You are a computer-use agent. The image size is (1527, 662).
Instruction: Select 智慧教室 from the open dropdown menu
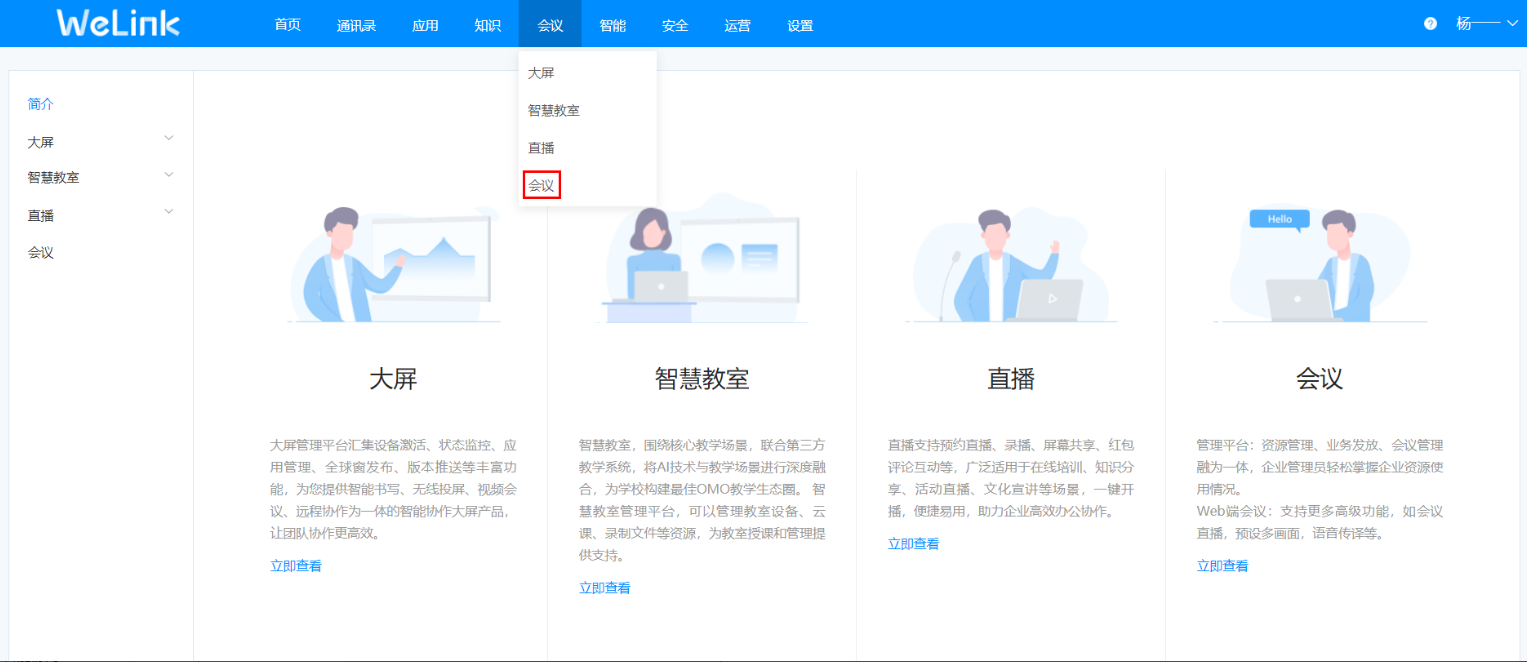coord(553,110)
